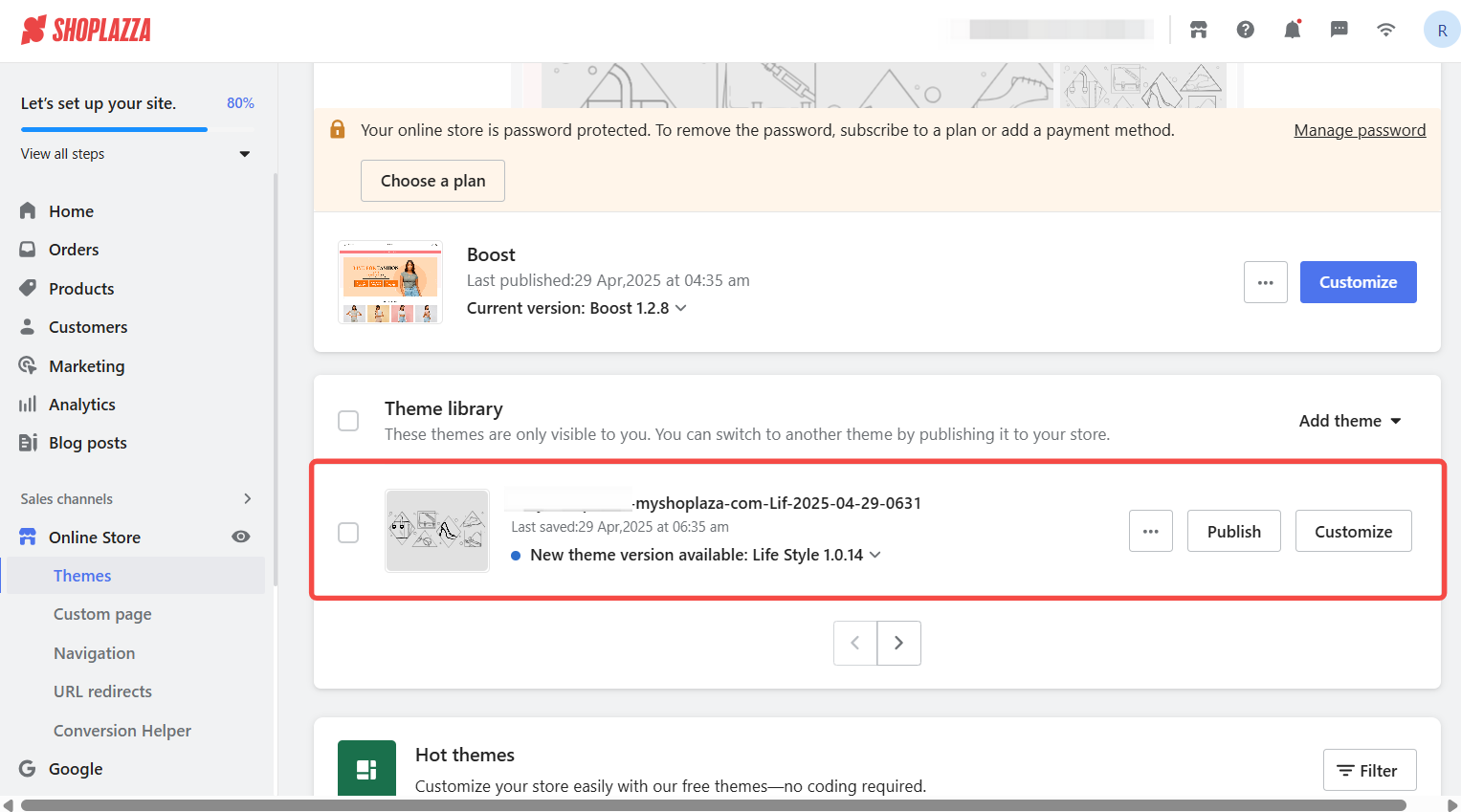This screenshot has height=812, width=1461.
Task: Click the myshoplaza-com-Lif-2025-04-29-0631 theme name
Action: (x=778, y=502)
